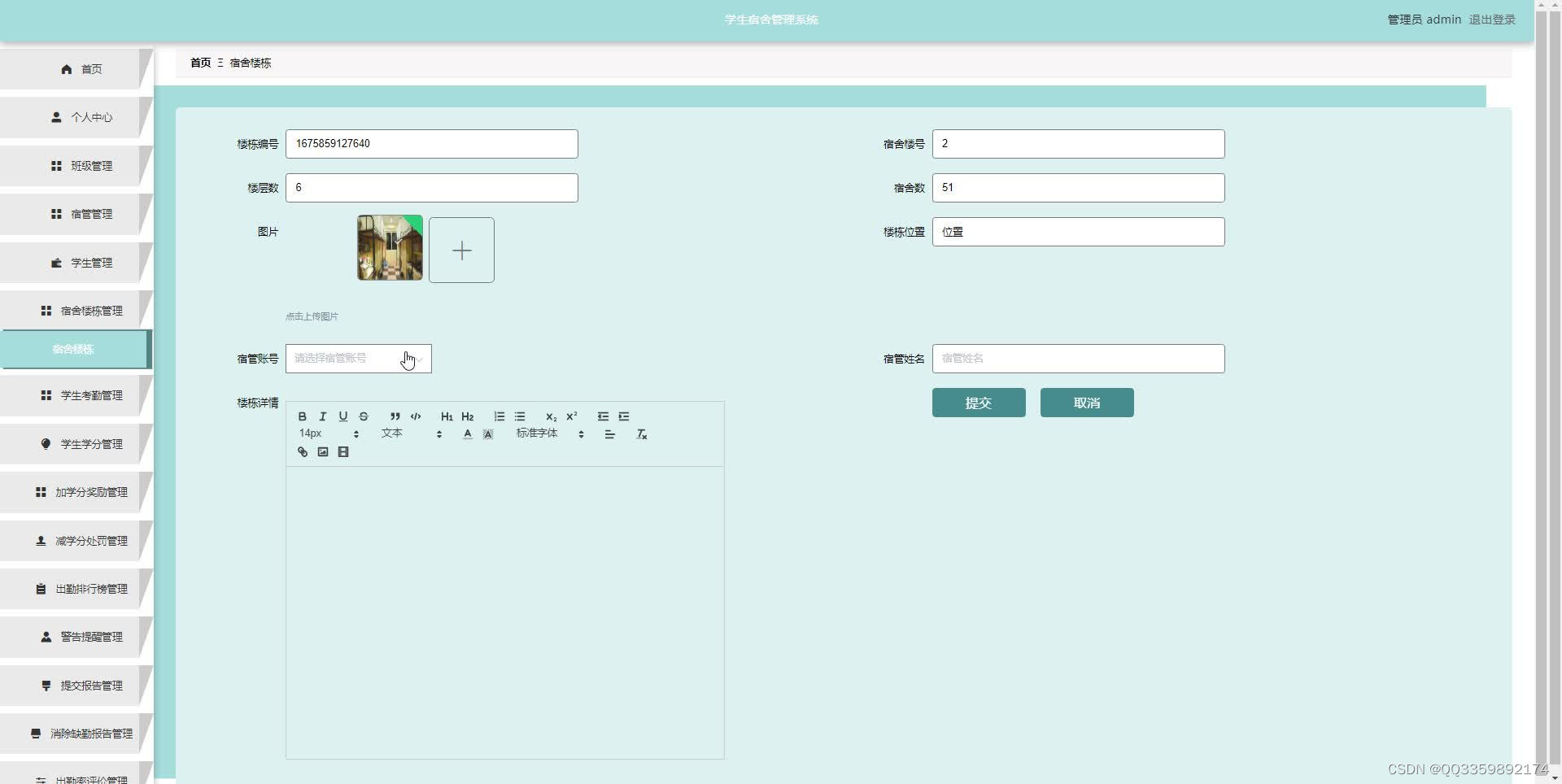Insert an image into the editor
This screenshot has height=784, width=1562.
pyautogui.click(x=323, y=452)
